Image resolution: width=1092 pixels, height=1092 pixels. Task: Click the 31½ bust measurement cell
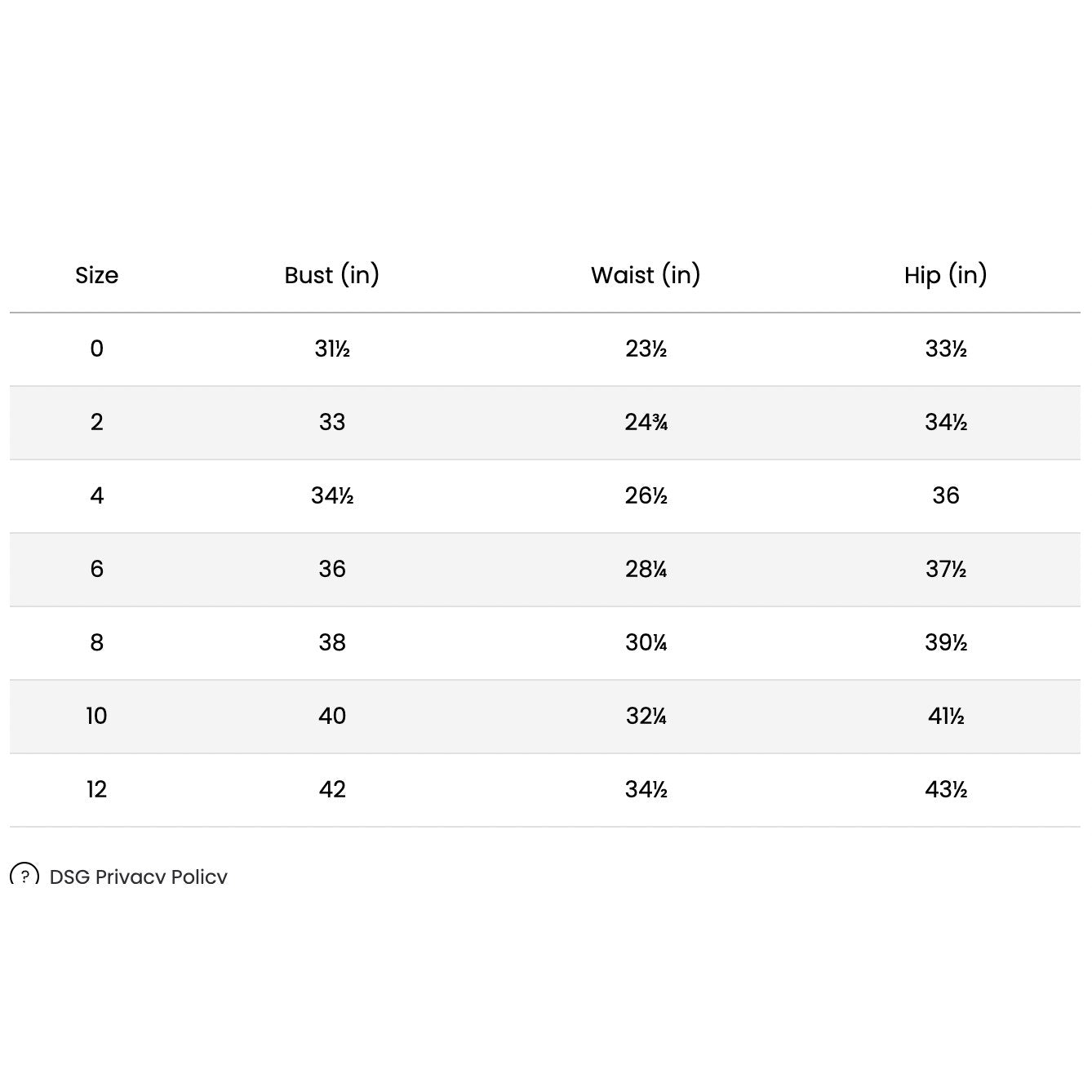click(x=331, y=348)
